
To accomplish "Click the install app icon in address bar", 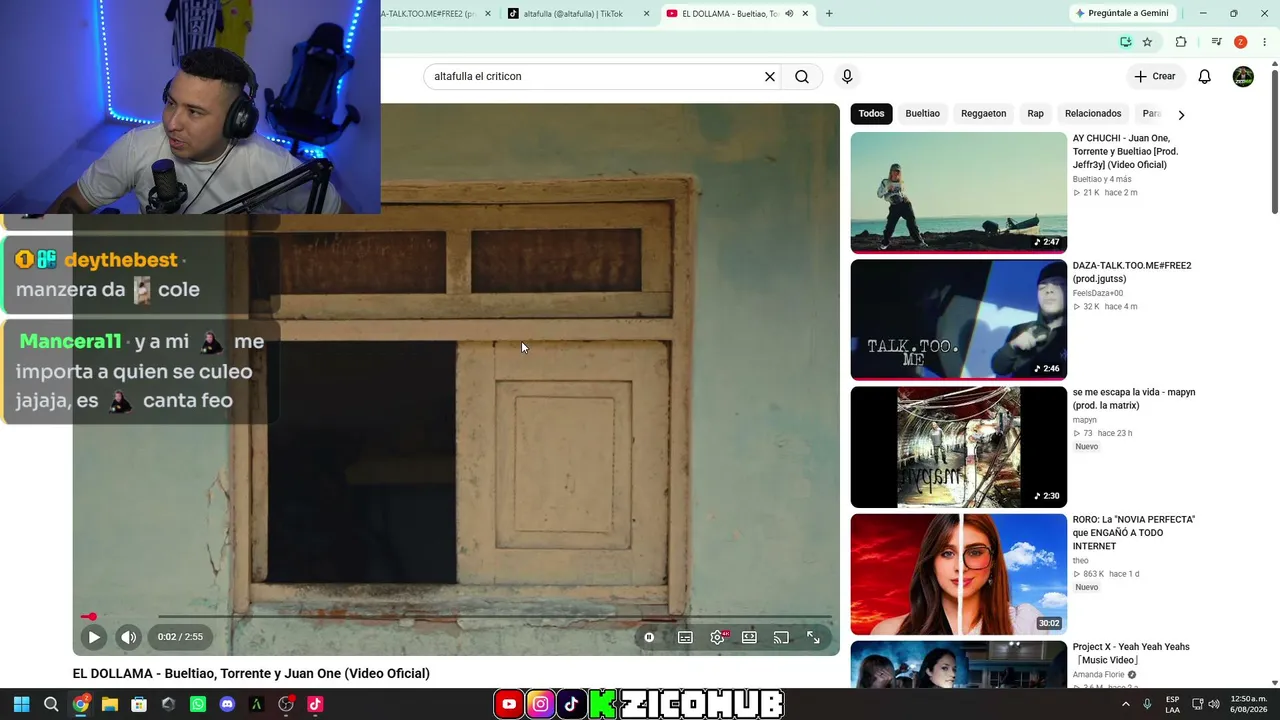I will click(1125, 42).
